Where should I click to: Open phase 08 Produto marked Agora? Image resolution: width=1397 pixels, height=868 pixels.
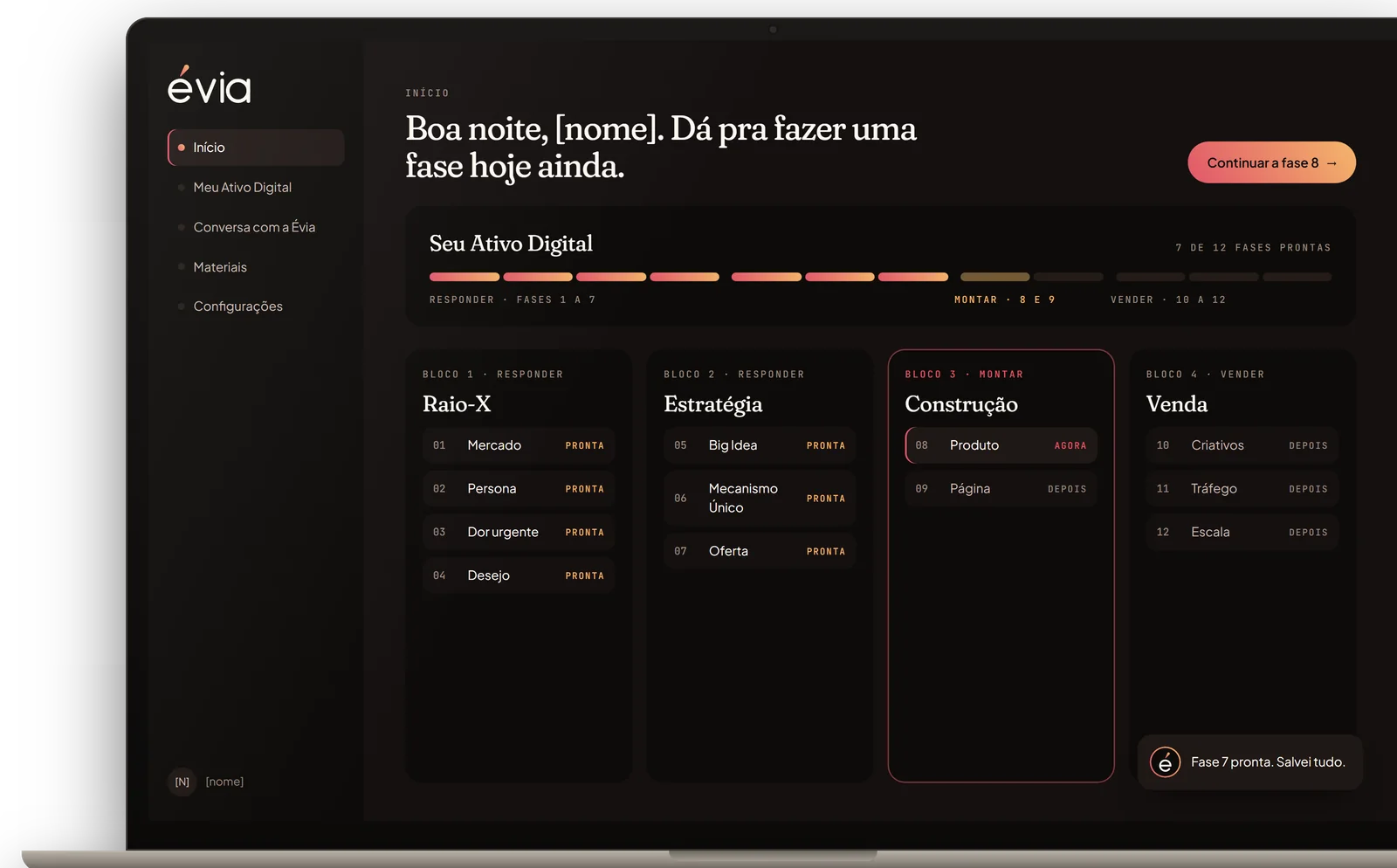pyautogui.click(x=1001, y=445)
